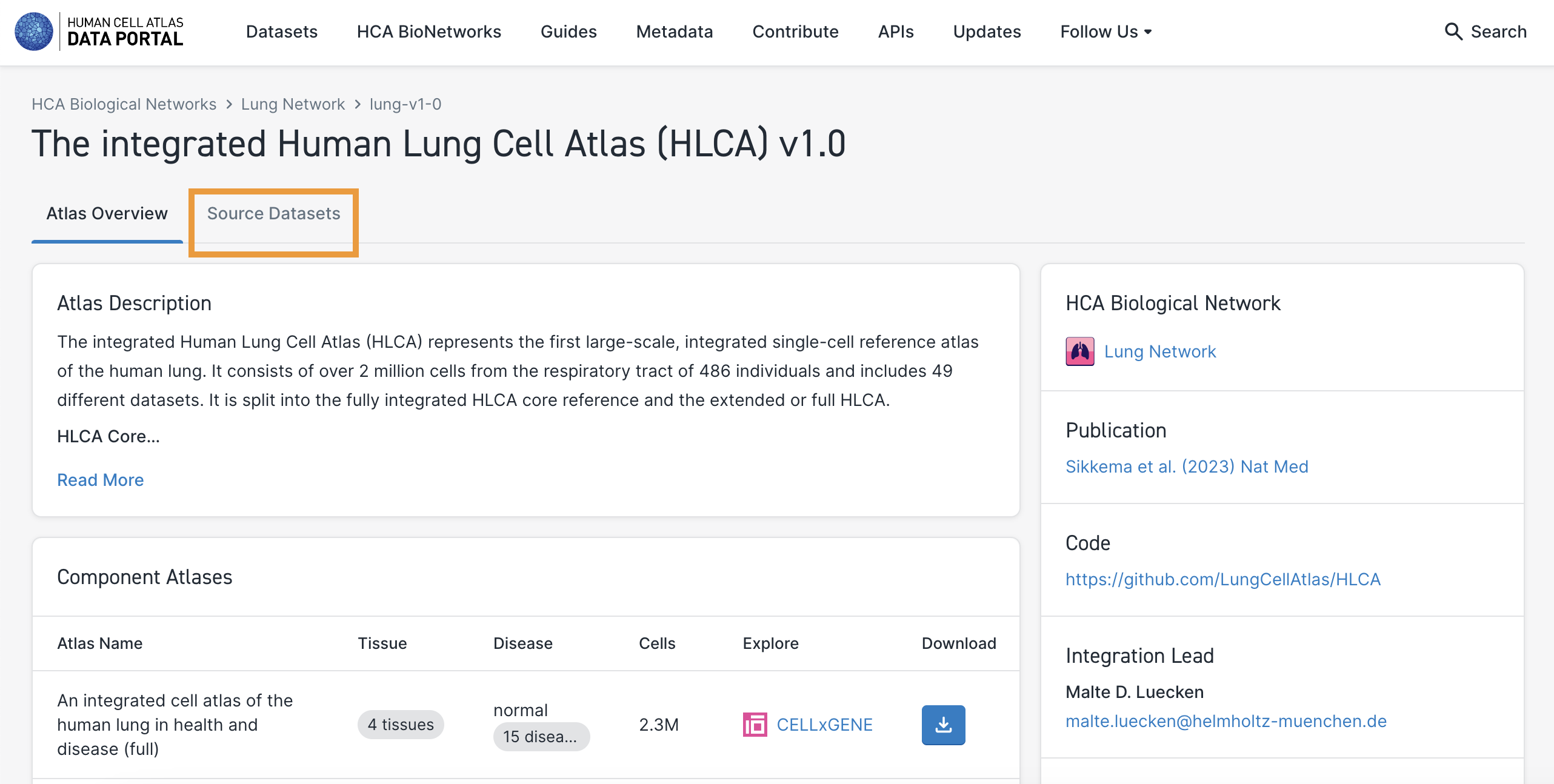1554x784 pixels.
Task: Open Sikkema et al. (2023) Nat Med publication
Action: point(1187,467)
